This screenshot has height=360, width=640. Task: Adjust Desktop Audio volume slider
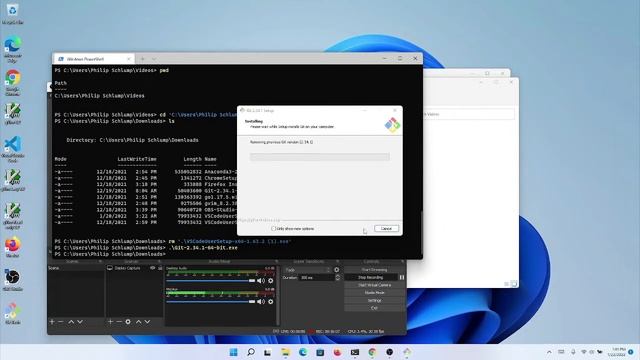tap(211, 281)
